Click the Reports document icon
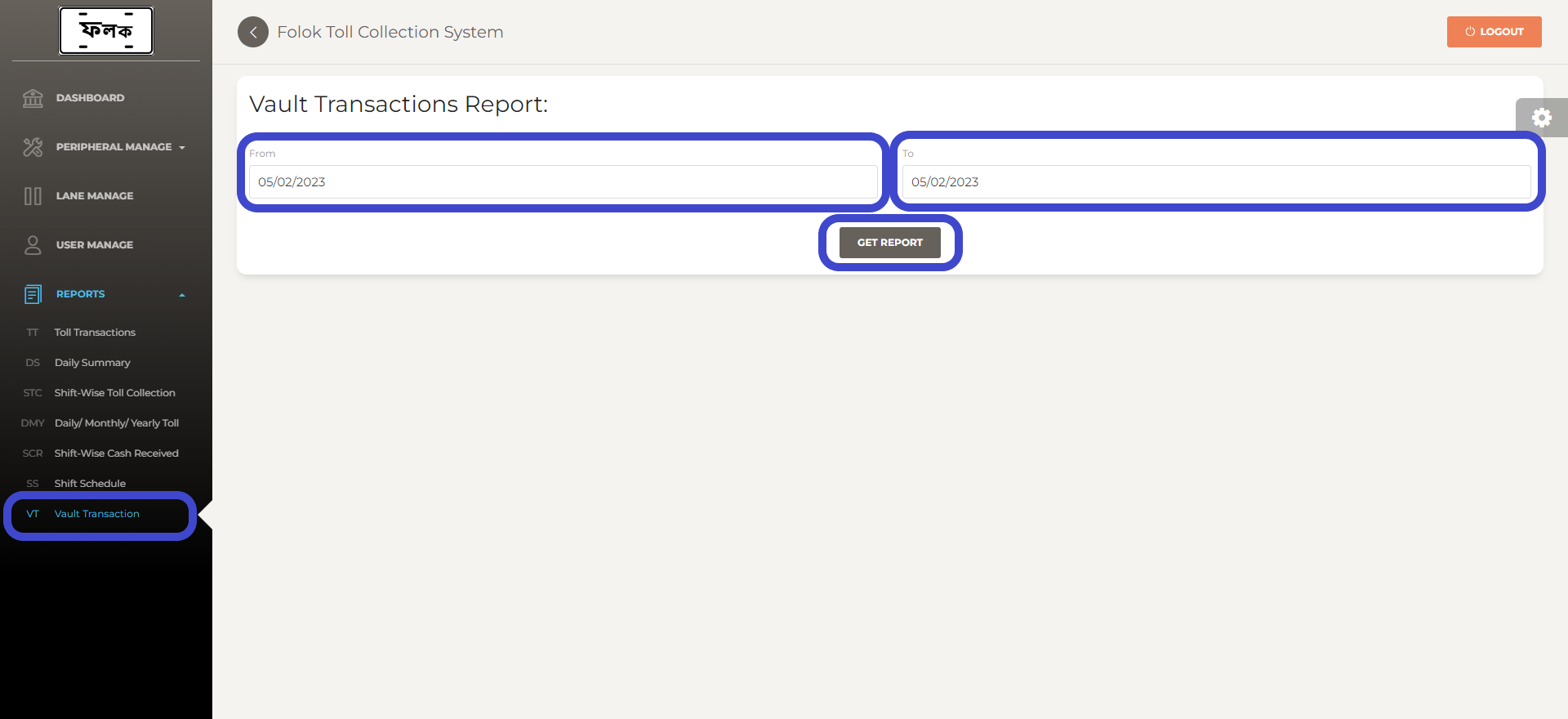Image resolution: width=1568 pixels, height=719 pixels. pyautogui.click(x=33, y=294)
